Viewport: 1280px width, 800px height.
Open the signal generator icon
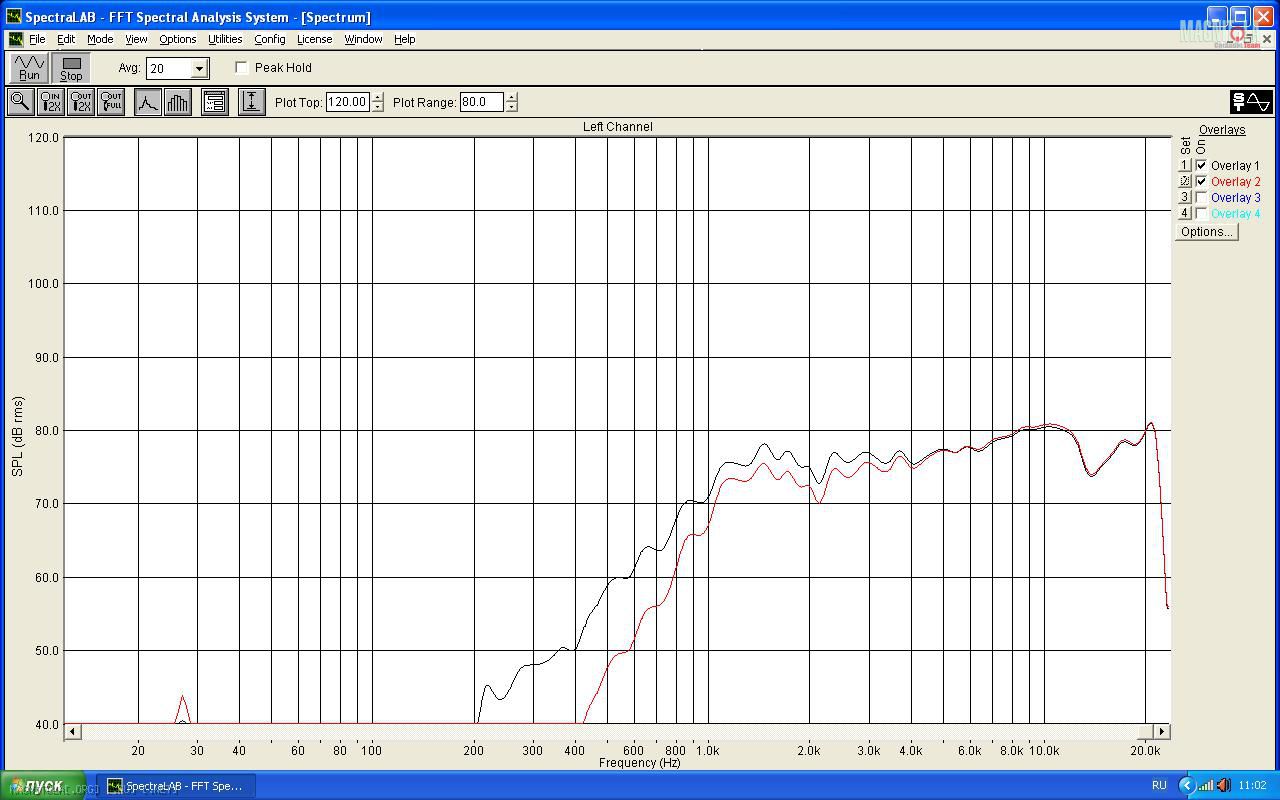pos(1251,101)
